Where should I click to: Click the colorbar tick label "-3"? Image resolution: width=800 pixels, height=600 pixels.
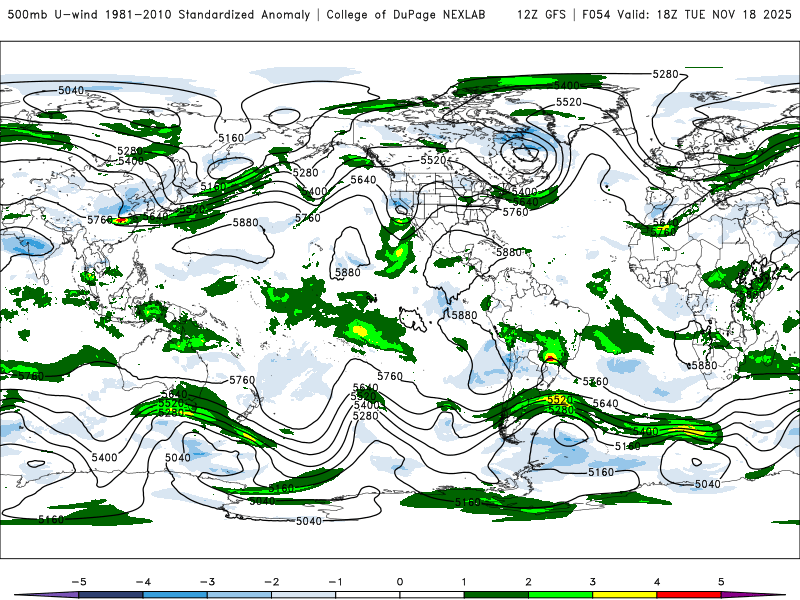(207, 582)
